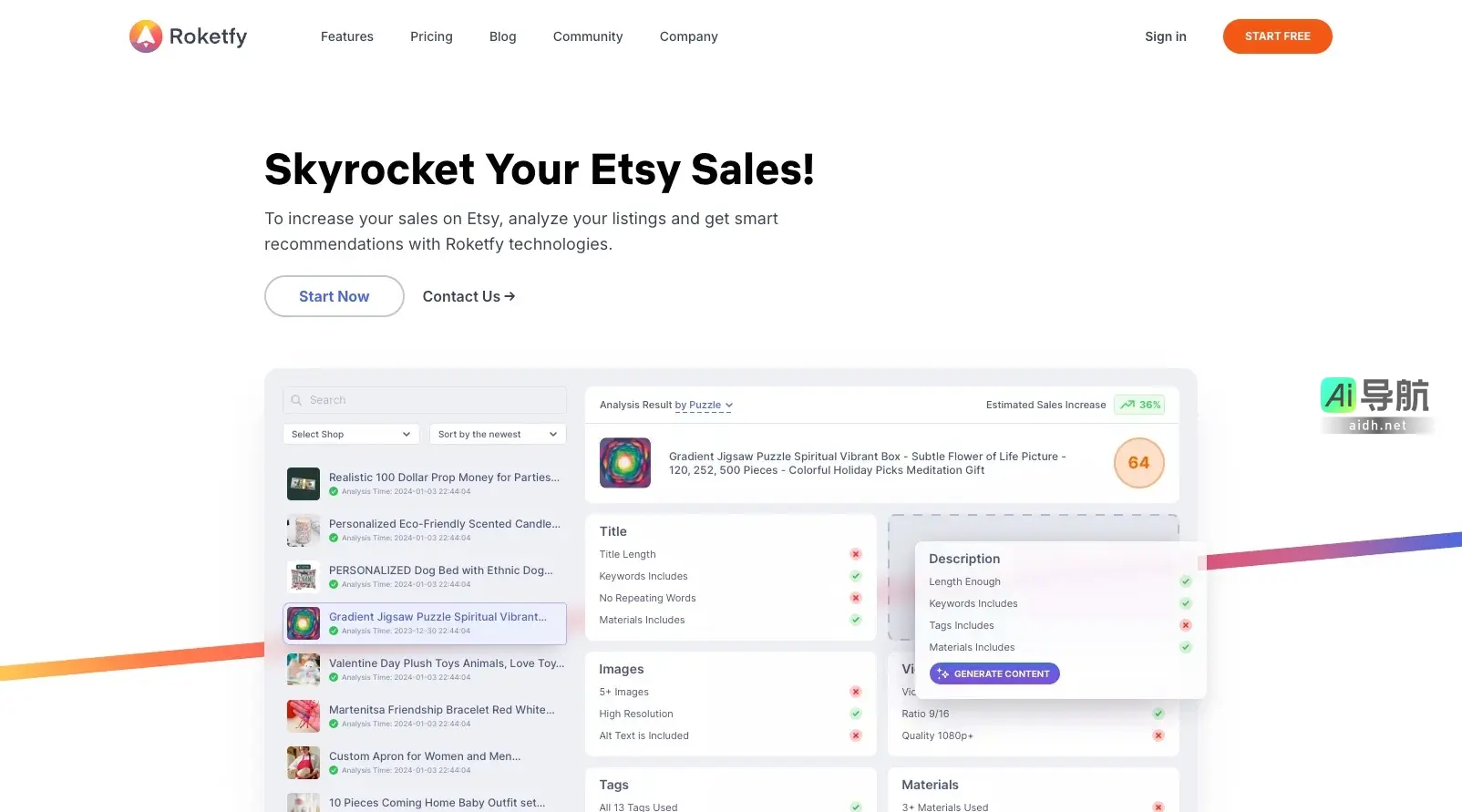Click the Search field in listings panel

click(x=425, y=400)
